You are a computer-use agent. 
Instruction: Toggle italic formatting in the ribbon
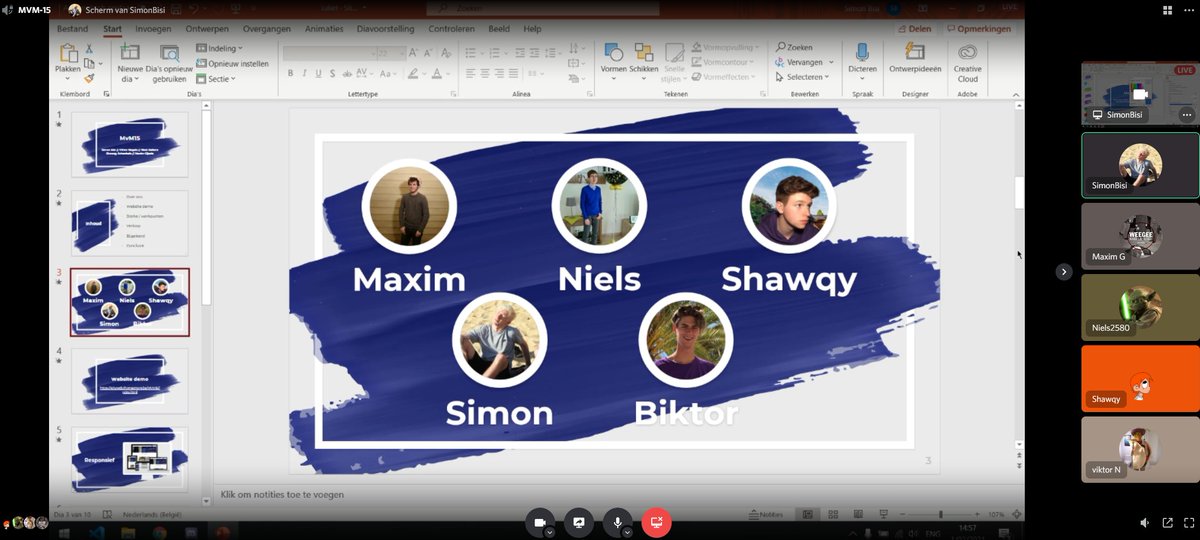point(306,73)
